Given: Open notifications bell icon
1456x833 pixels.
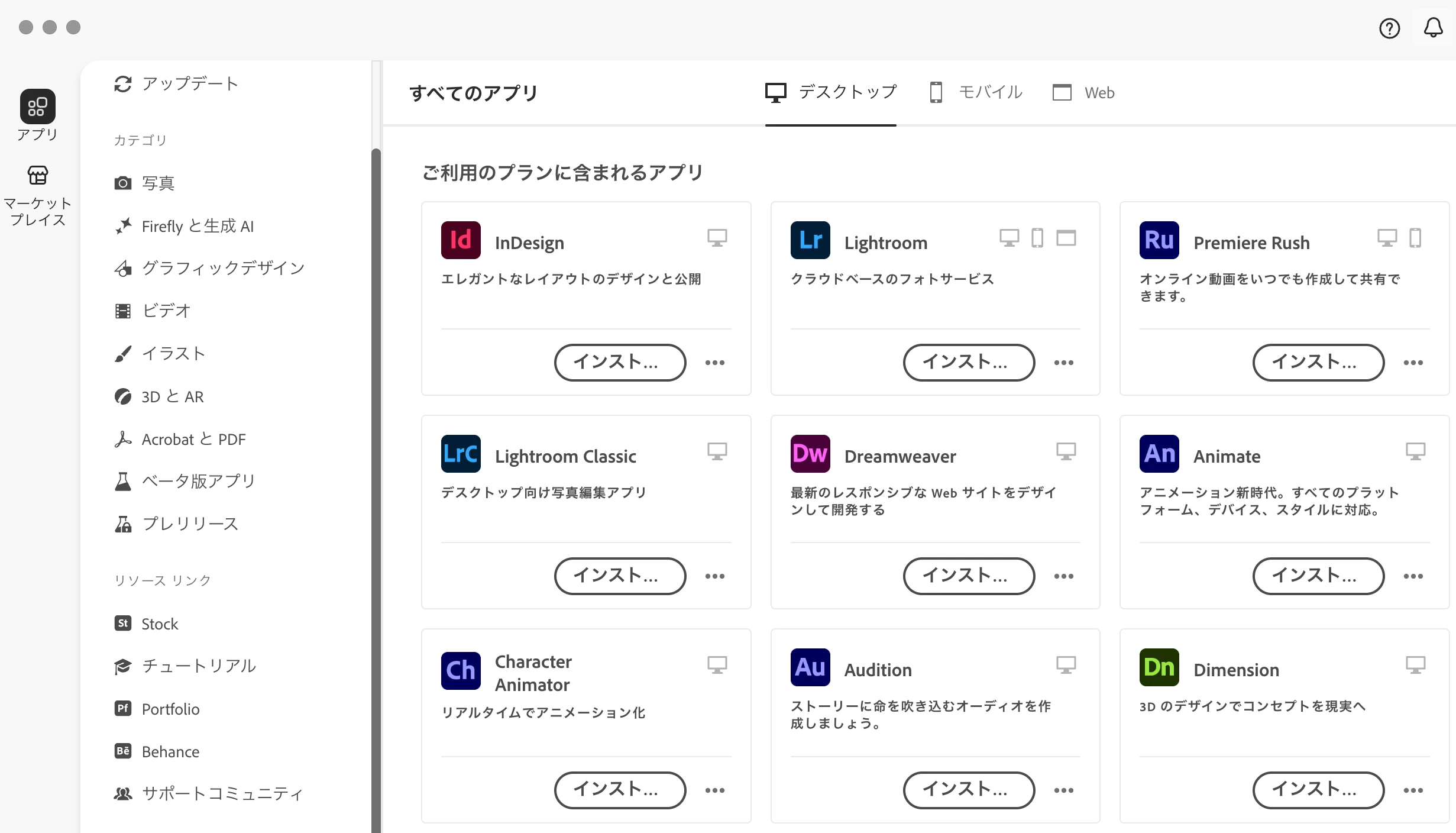Looking at the screenshot, I should pos(1433,28).
